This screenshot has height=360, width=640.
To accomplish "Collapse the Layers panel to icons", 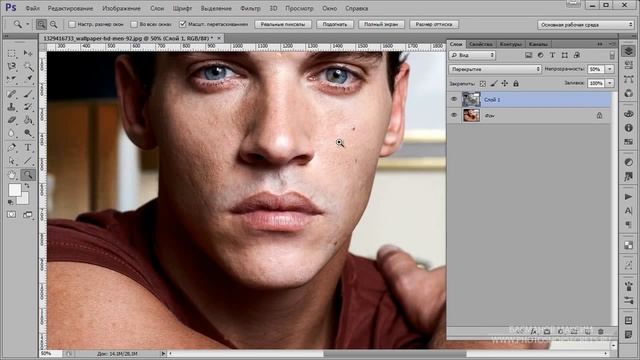I will click(x=600, y=44).
